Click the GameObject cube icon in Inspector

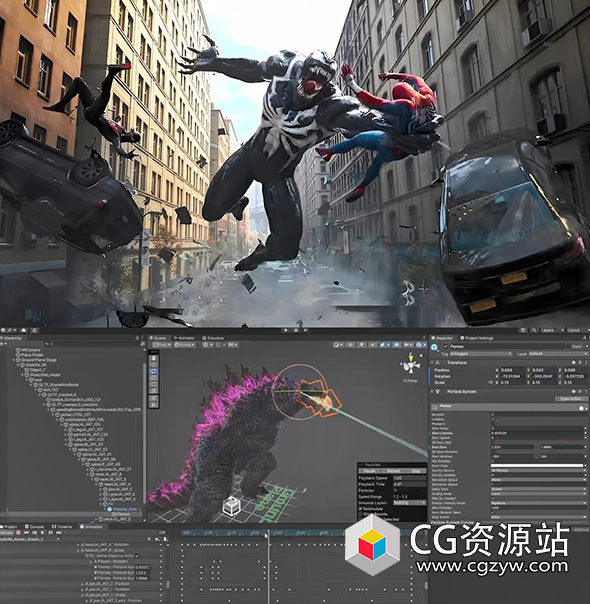click(x=434, y=347)
